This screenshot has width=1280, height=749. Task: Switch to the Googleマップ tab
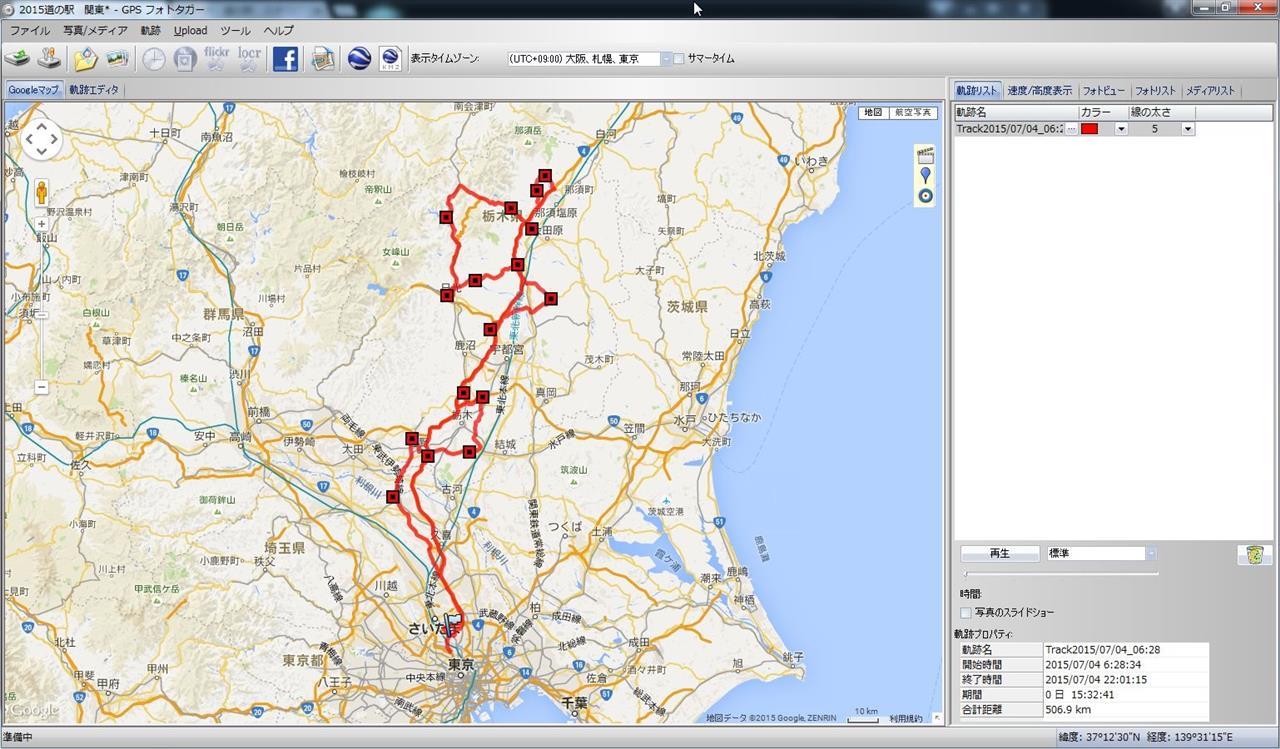33,90
